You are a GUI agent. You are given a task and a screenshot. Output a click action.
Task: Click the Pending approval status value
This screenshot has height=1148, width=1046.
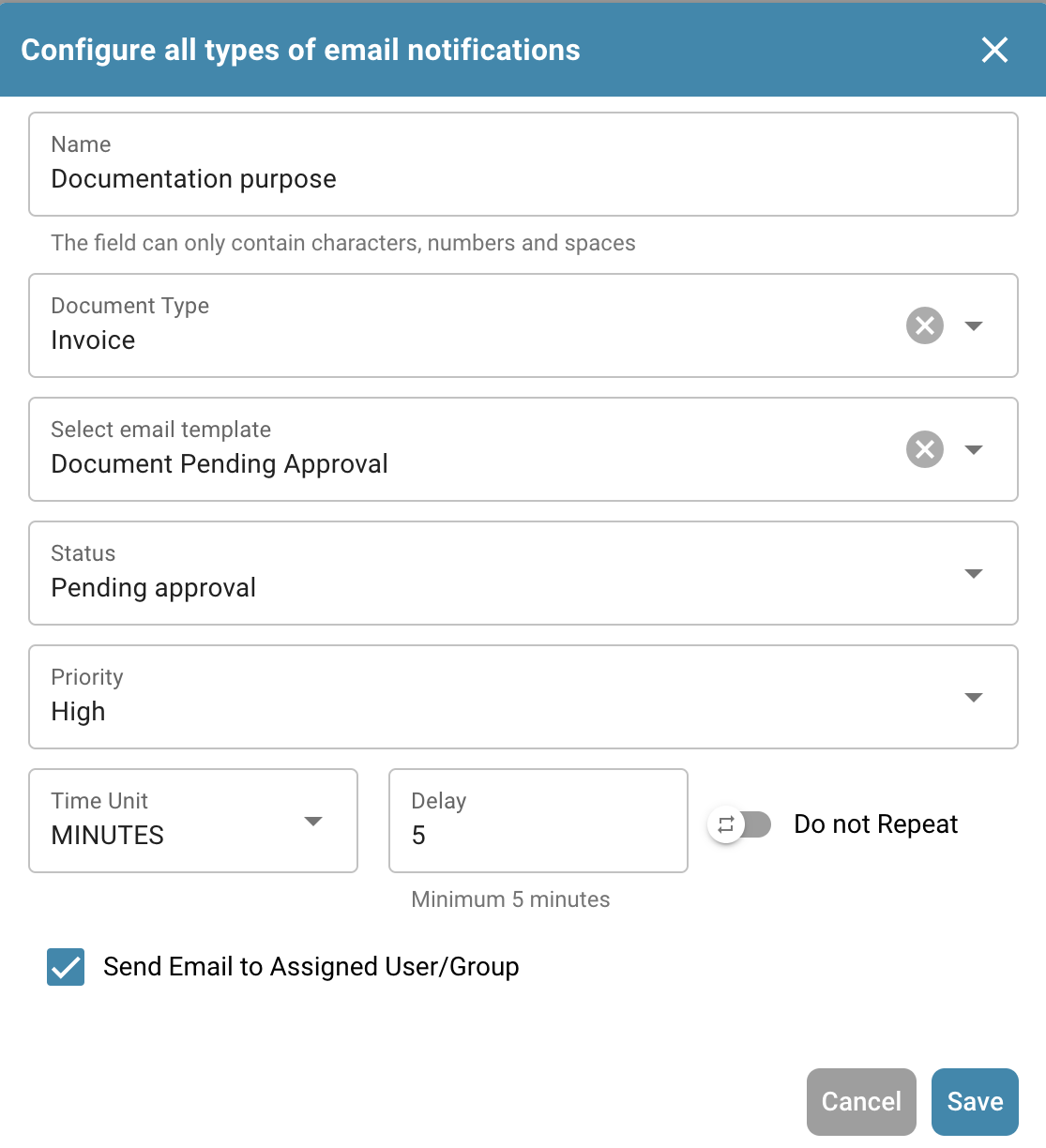(154, 588)
